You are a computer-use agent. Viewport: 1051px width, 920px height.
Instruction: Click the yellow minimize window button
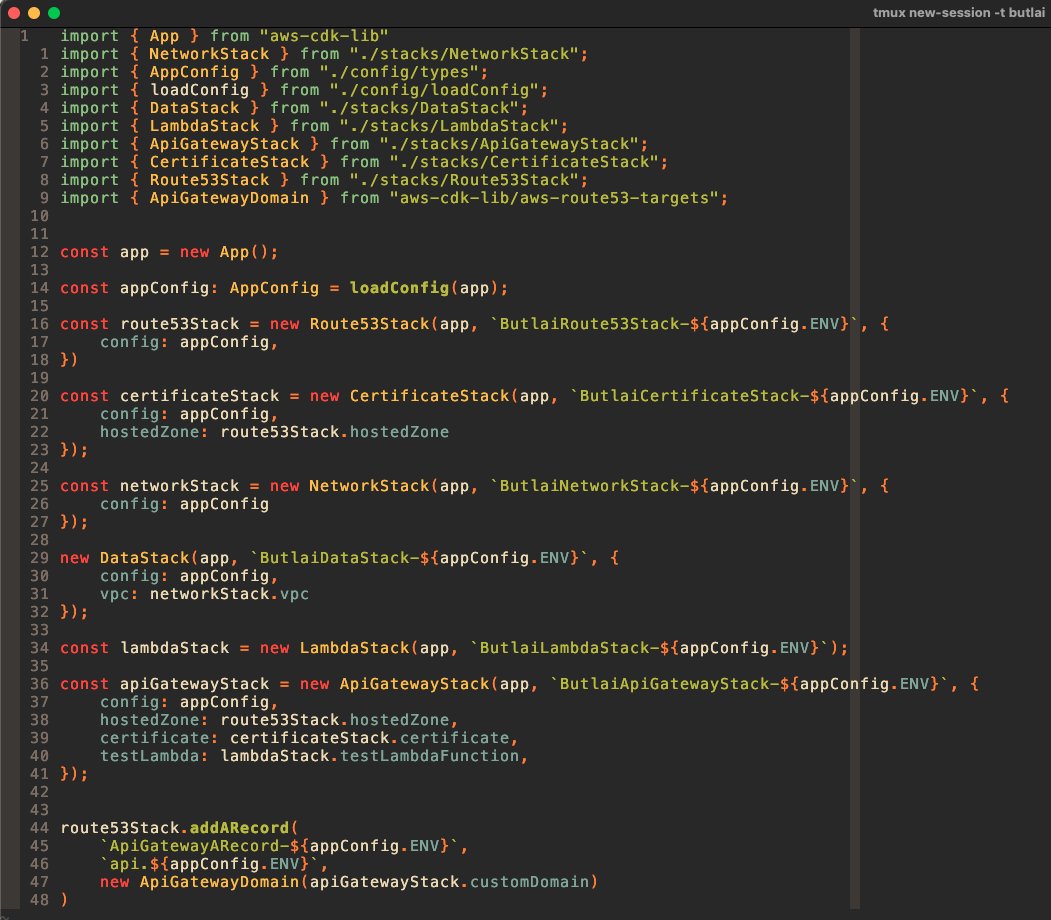point(34,13)
